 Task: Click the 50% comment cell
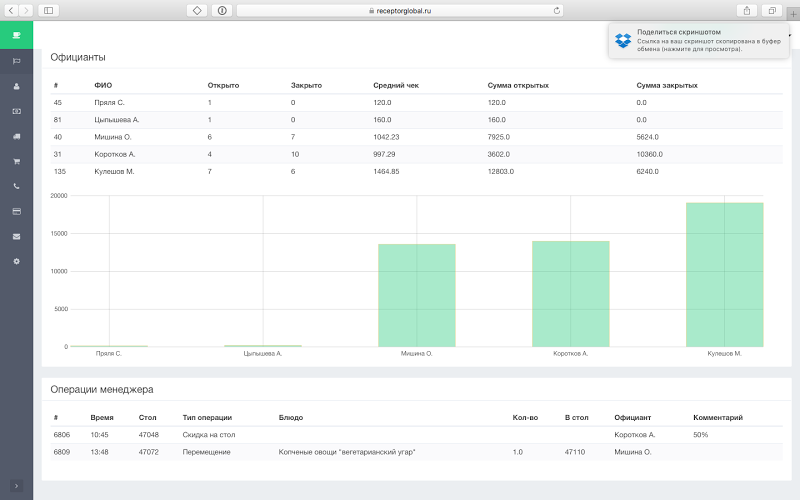[x=701, y=435]
